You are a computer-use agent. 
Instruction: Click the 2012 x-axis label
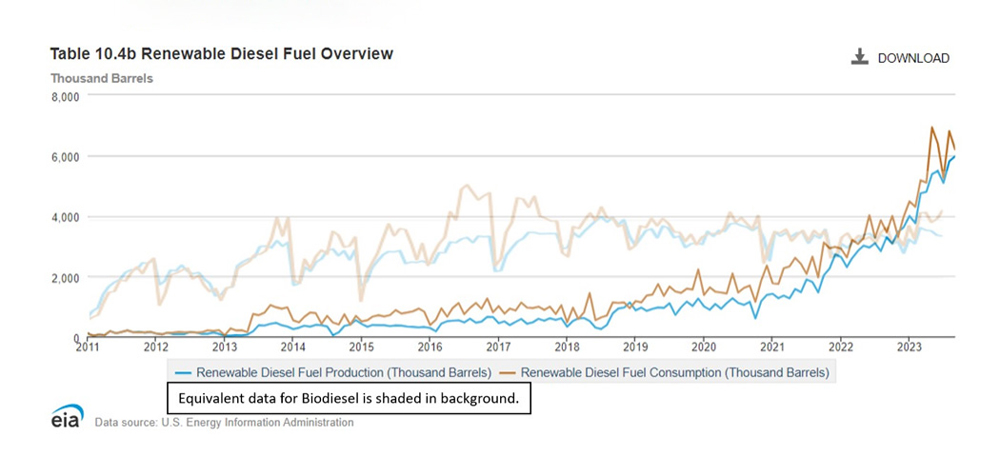156,347
